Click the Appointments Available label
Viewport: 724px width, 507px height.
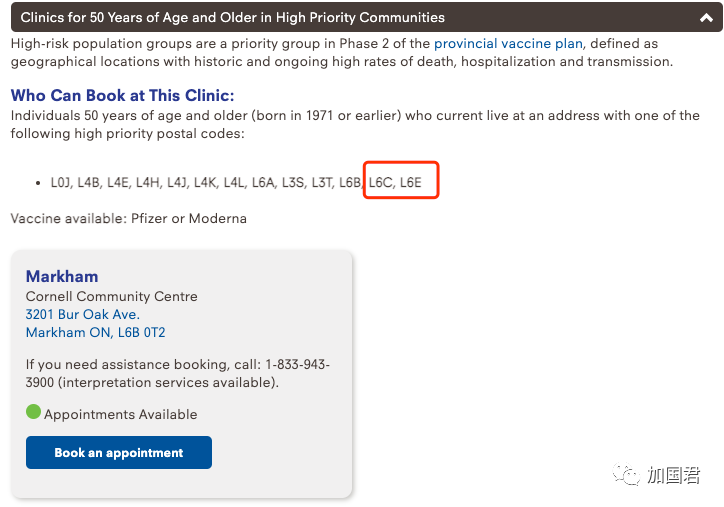(121, 414)
